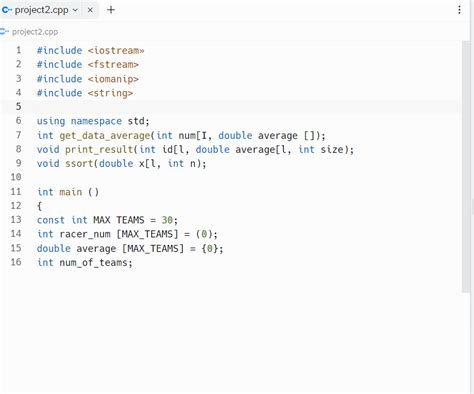
Task: Click the opening brace on line 12
Action: (x=39, y=206)
